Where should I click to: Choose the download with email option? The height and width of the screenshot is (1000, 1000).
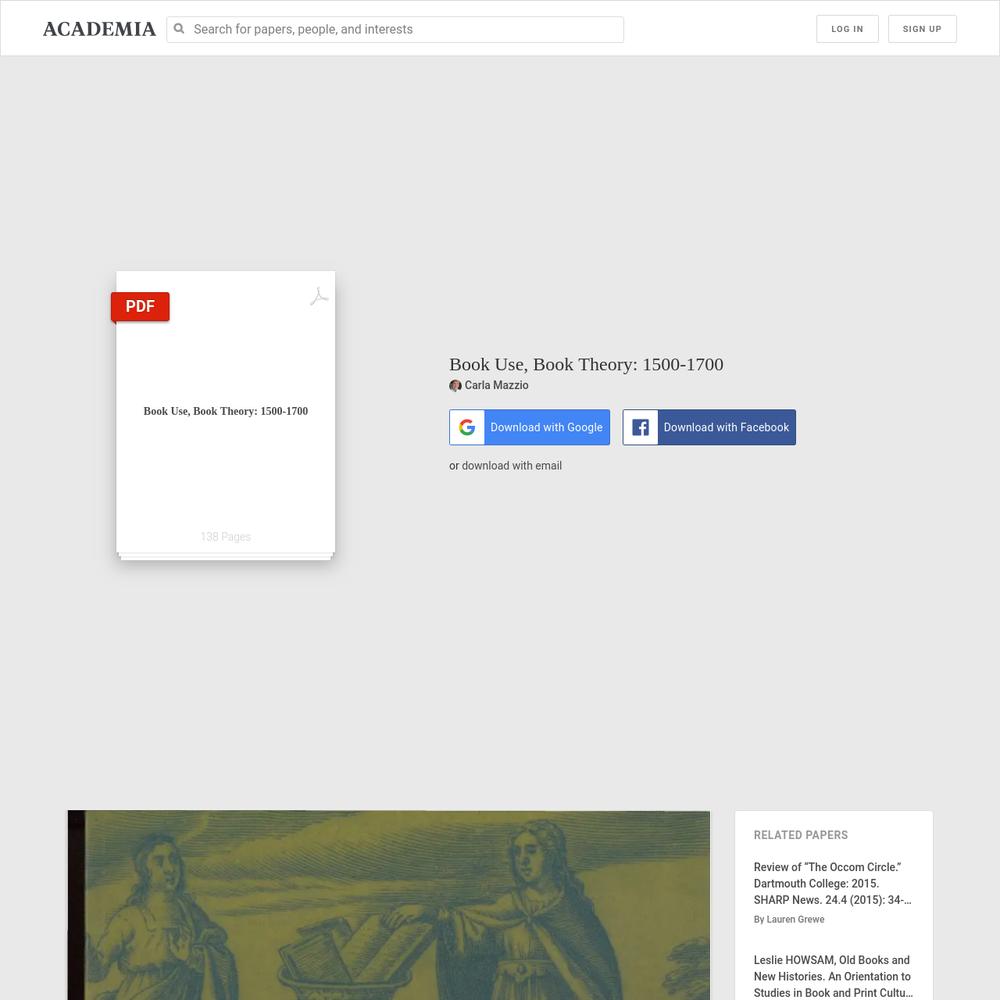tap(505, 466)
